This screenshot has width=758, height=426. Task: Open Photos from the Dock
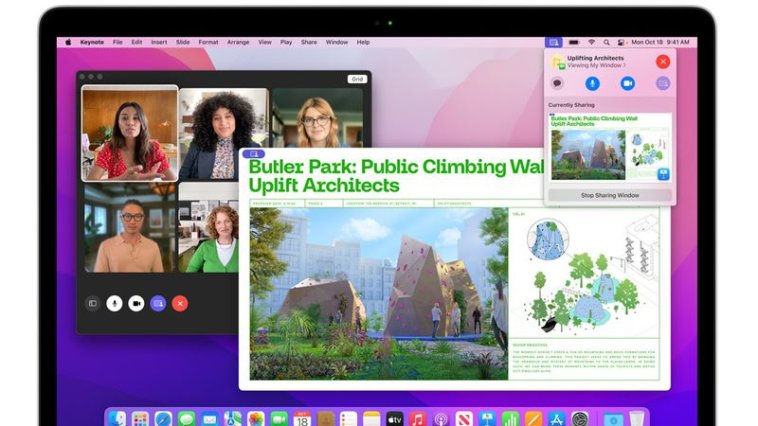(x=256, y=419)
